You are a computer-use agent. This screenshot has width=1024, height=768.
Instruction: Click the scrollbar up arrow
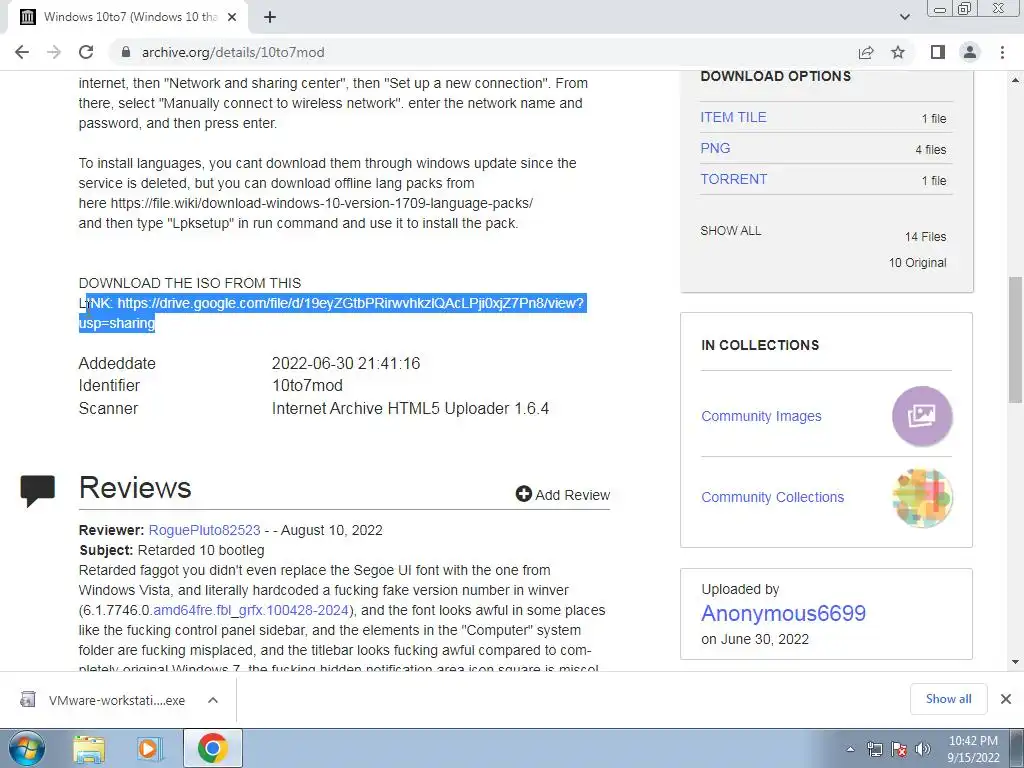[1015, 80]
